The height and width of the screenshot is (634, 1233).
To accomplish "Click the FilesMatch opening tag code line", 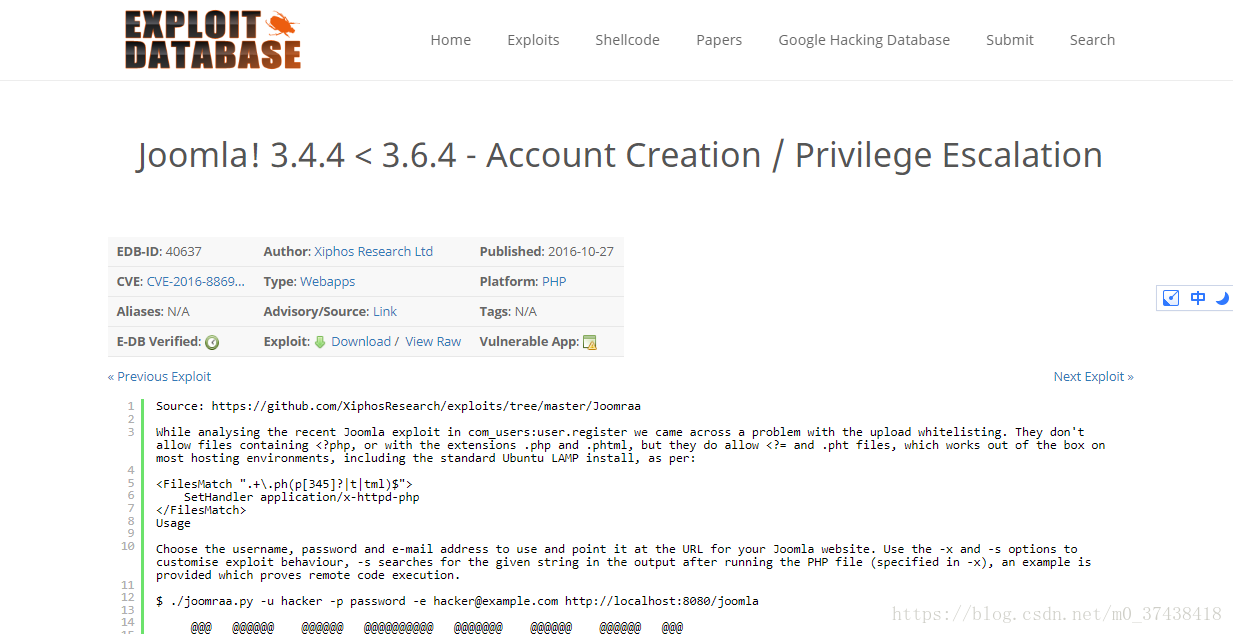I will tap(284, 484).
